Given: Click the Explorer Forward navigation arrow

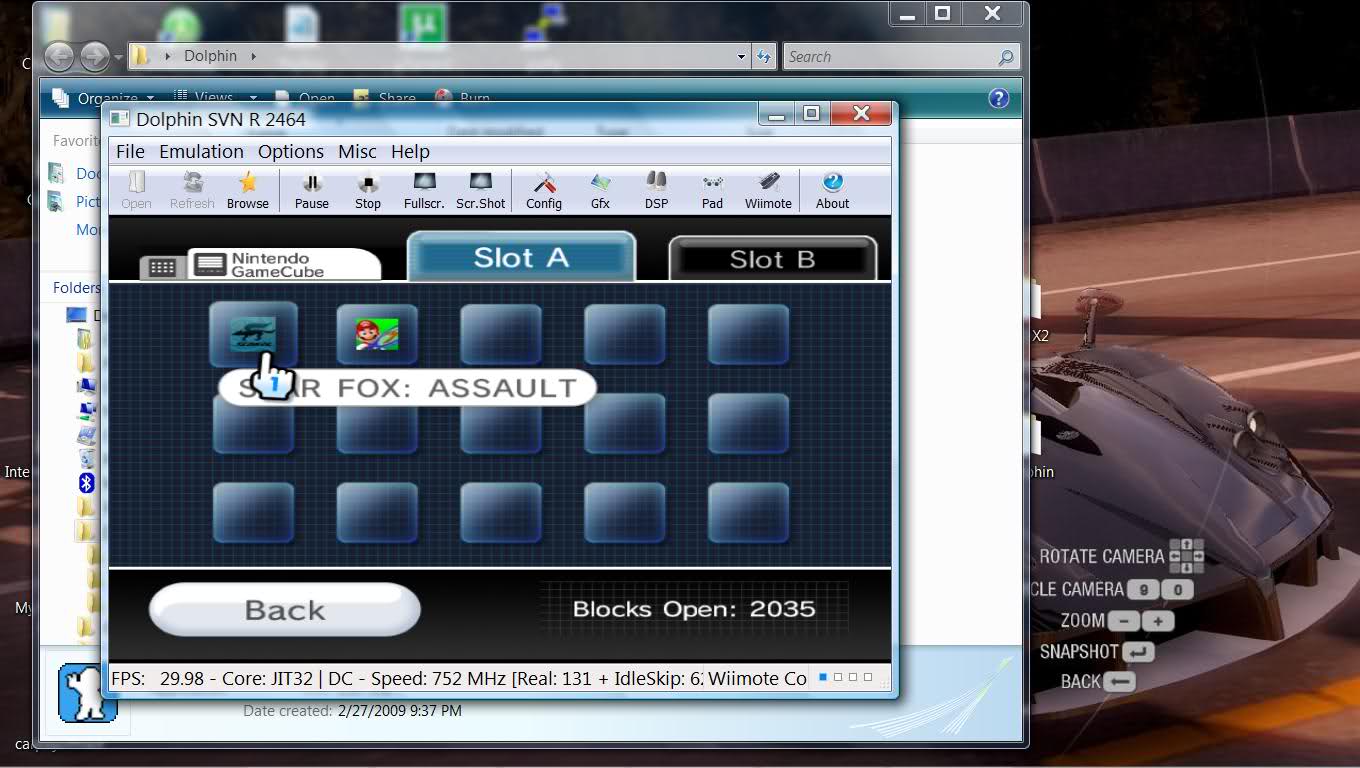Looking at the screenshot, I should [94, 57].
